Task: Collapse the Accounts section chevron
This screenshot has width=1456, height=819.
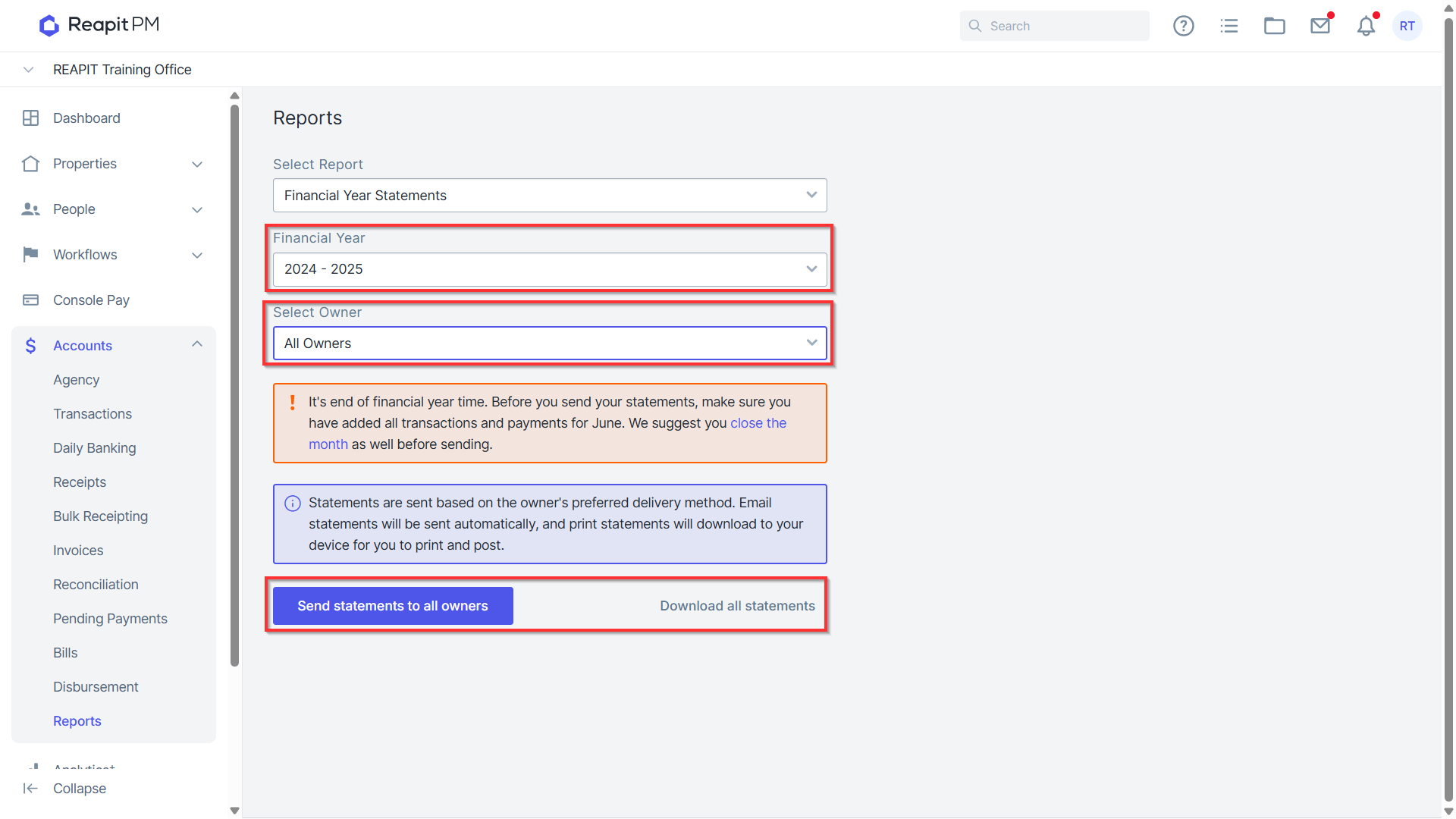Action: 197,344
